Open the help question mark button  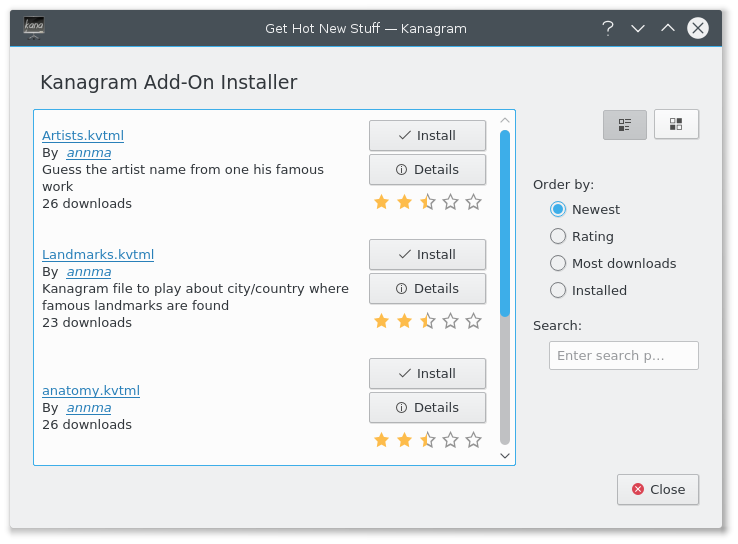(608, 28)
